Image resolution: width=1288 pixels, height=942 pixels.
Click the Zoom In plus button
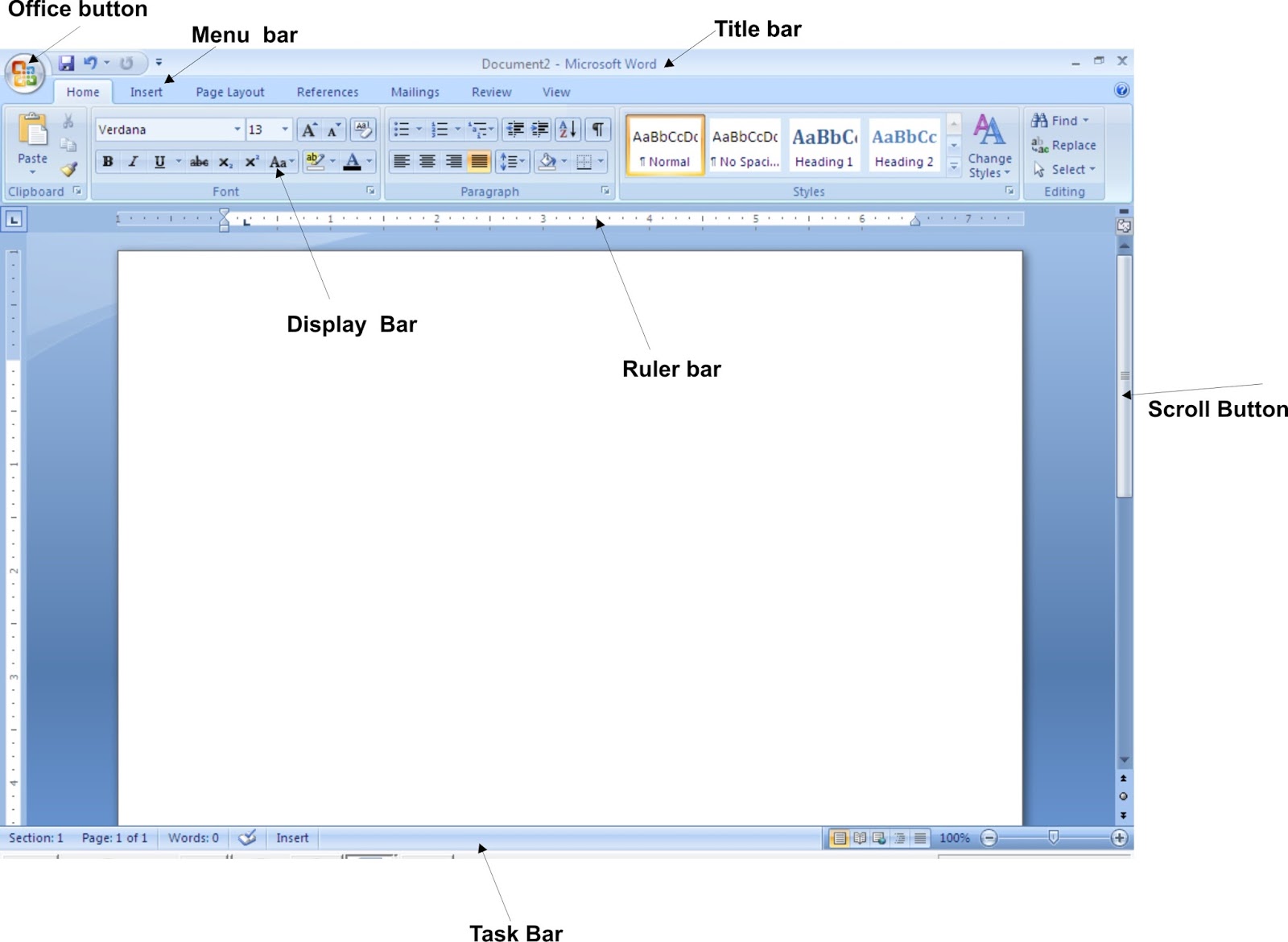click(x=1119, y=838)
